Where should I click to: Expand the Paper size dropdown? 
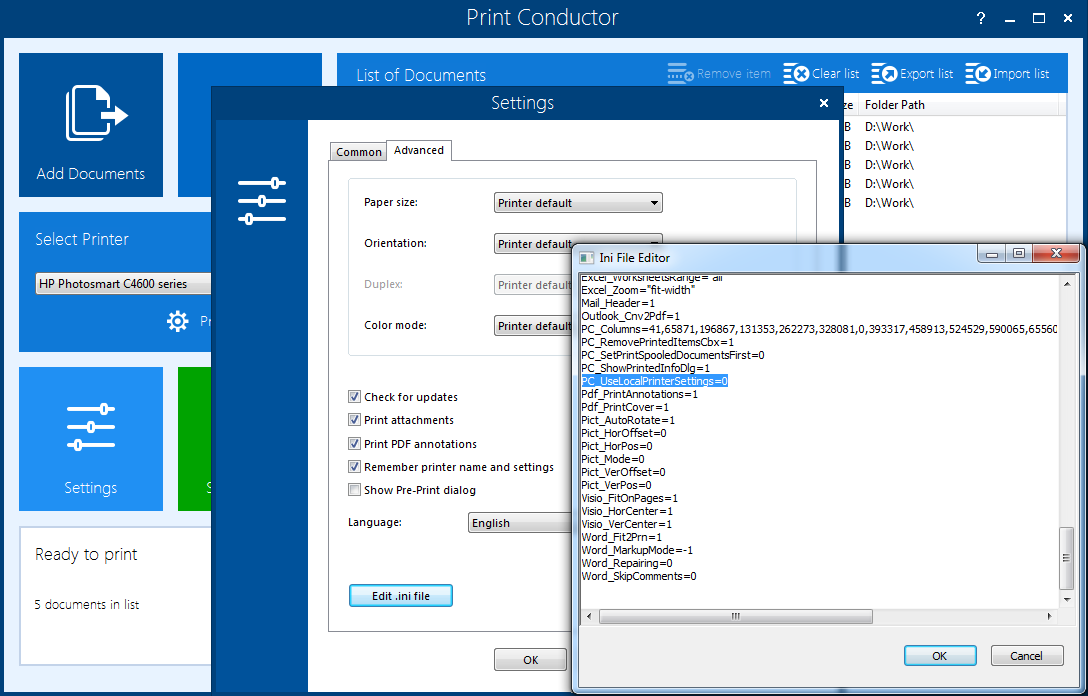pos(578,203)
